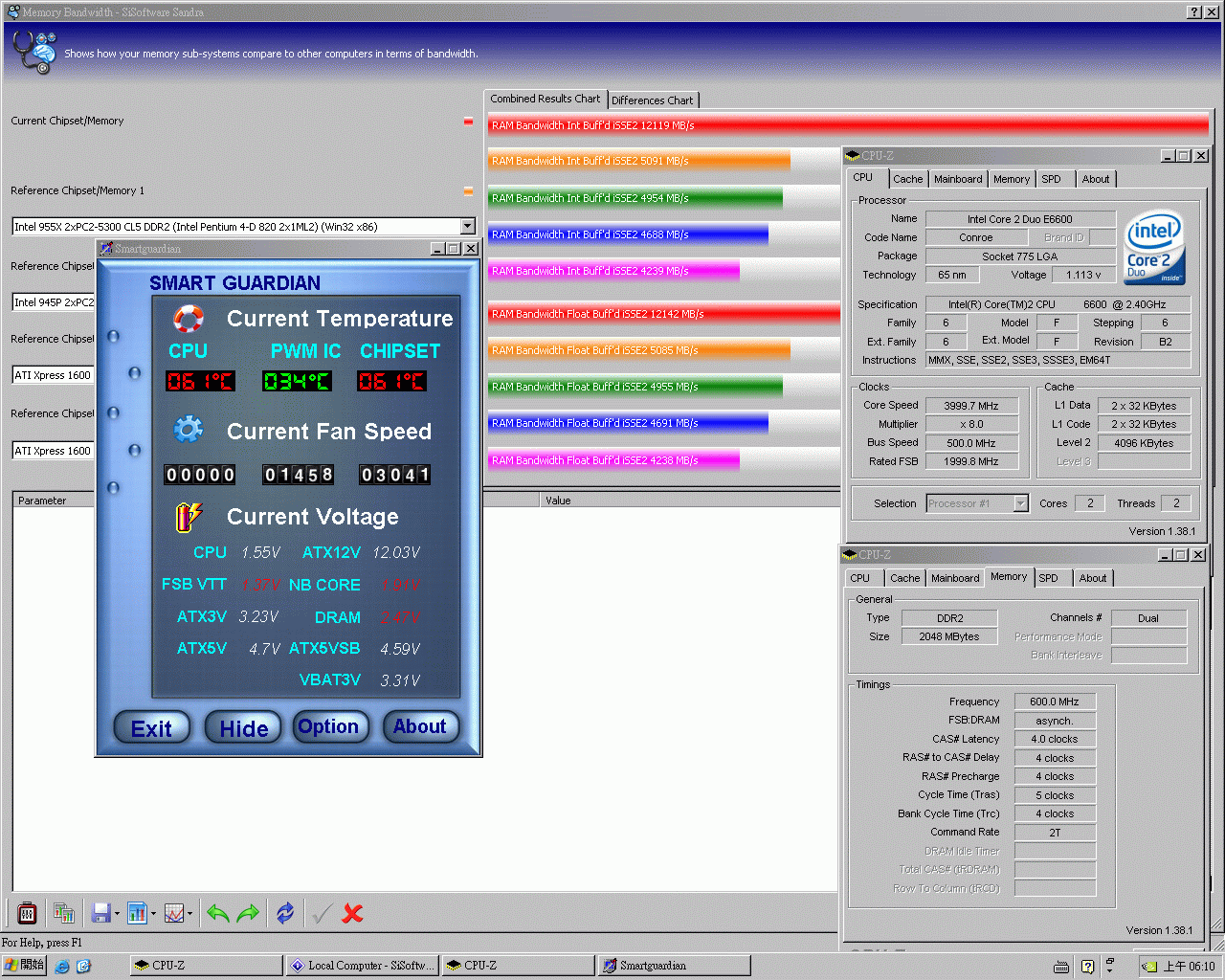This screenshot has height=980, width=1225.
Task: Open the bar chart icon dropdown arrow
Action: (153, 913)
